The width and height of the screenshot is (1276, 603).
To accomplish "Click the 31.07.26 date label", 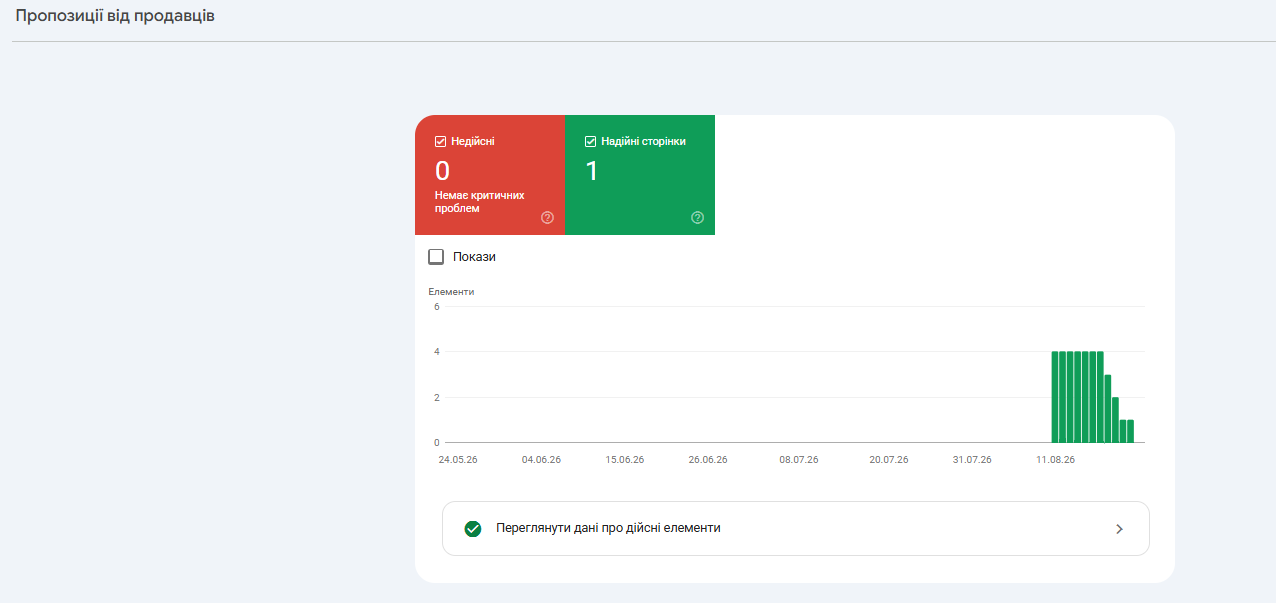I will coord(972,460).
